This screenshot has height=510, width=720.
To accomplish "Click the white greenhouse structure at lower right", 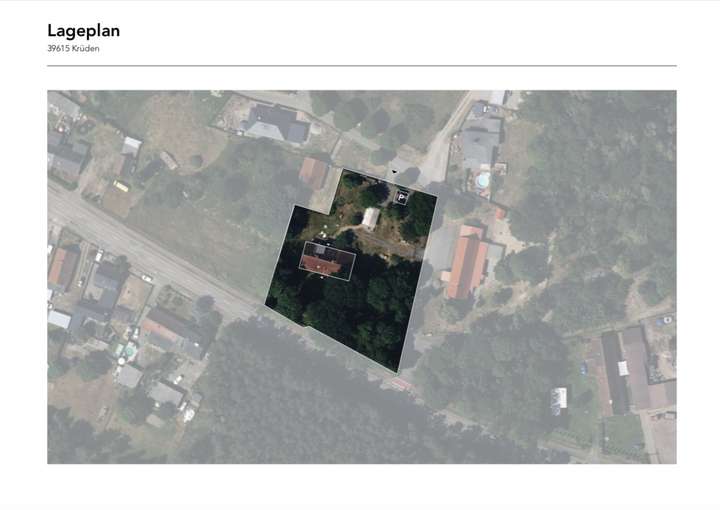I will (x=559, y=398).
